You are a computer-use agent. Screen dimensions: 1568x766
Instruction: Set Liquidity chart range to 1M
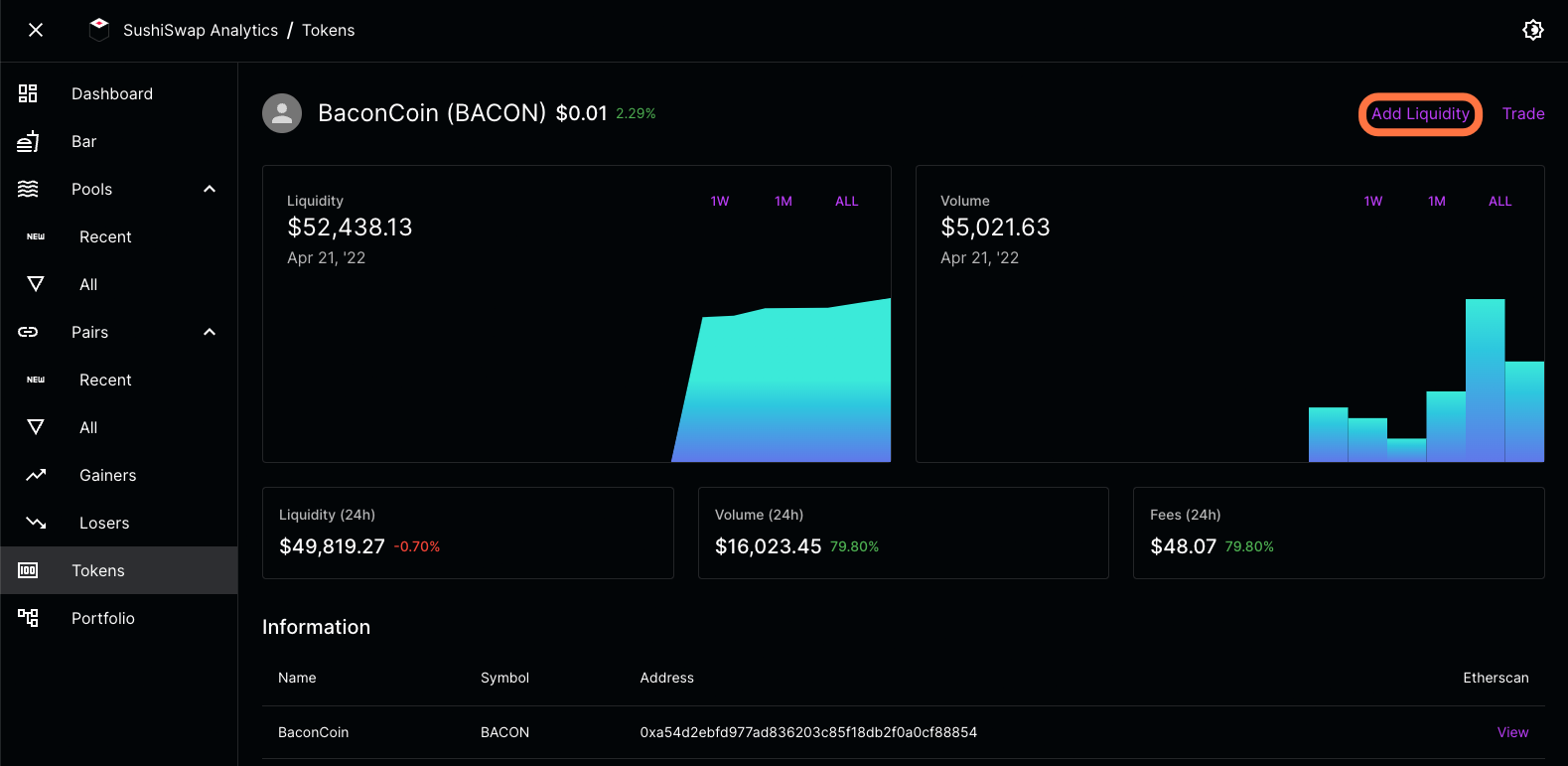pyautogui.click(x=784, y=201)
